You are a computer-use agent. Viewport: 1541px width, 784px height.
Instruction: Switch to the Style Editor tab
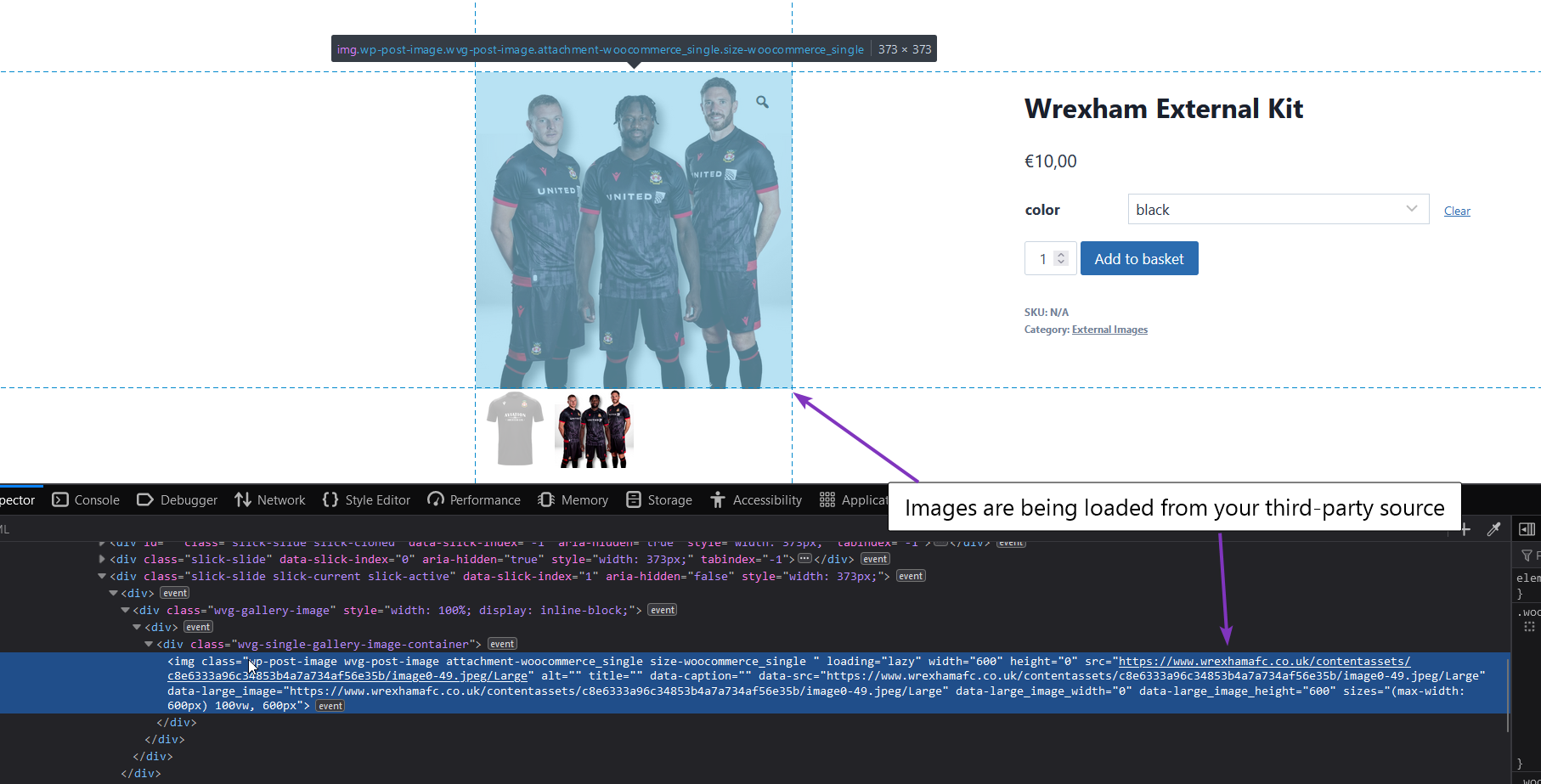click(x=367, y=500)
